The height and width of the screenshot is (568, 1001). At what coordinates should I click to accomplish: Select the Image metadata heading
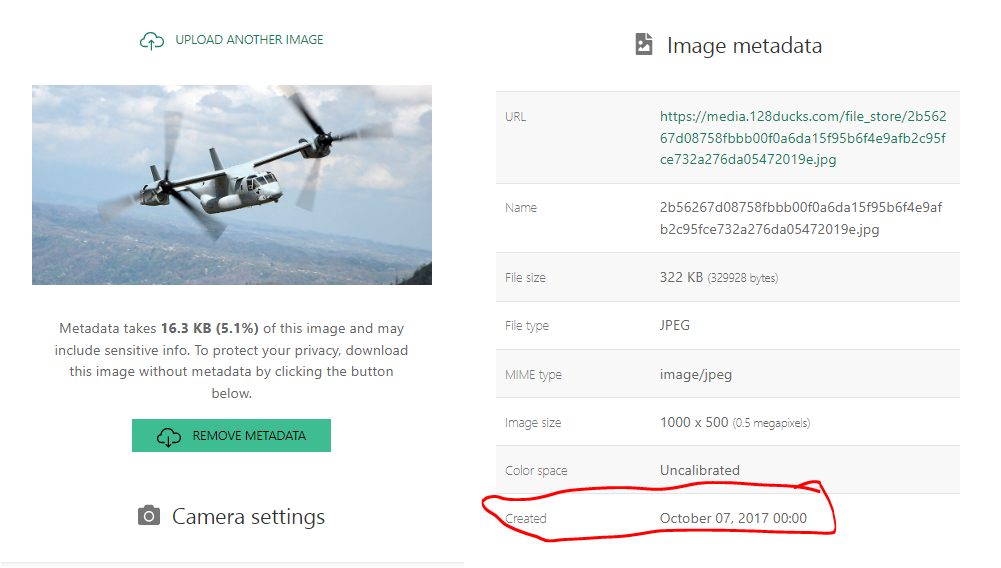(x=744, y=46)
